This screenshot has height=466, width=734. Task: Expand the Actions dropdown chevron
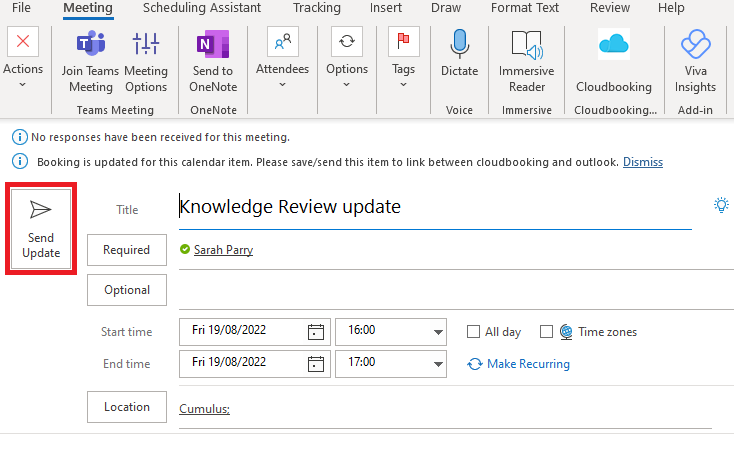[x=22, y=85]
